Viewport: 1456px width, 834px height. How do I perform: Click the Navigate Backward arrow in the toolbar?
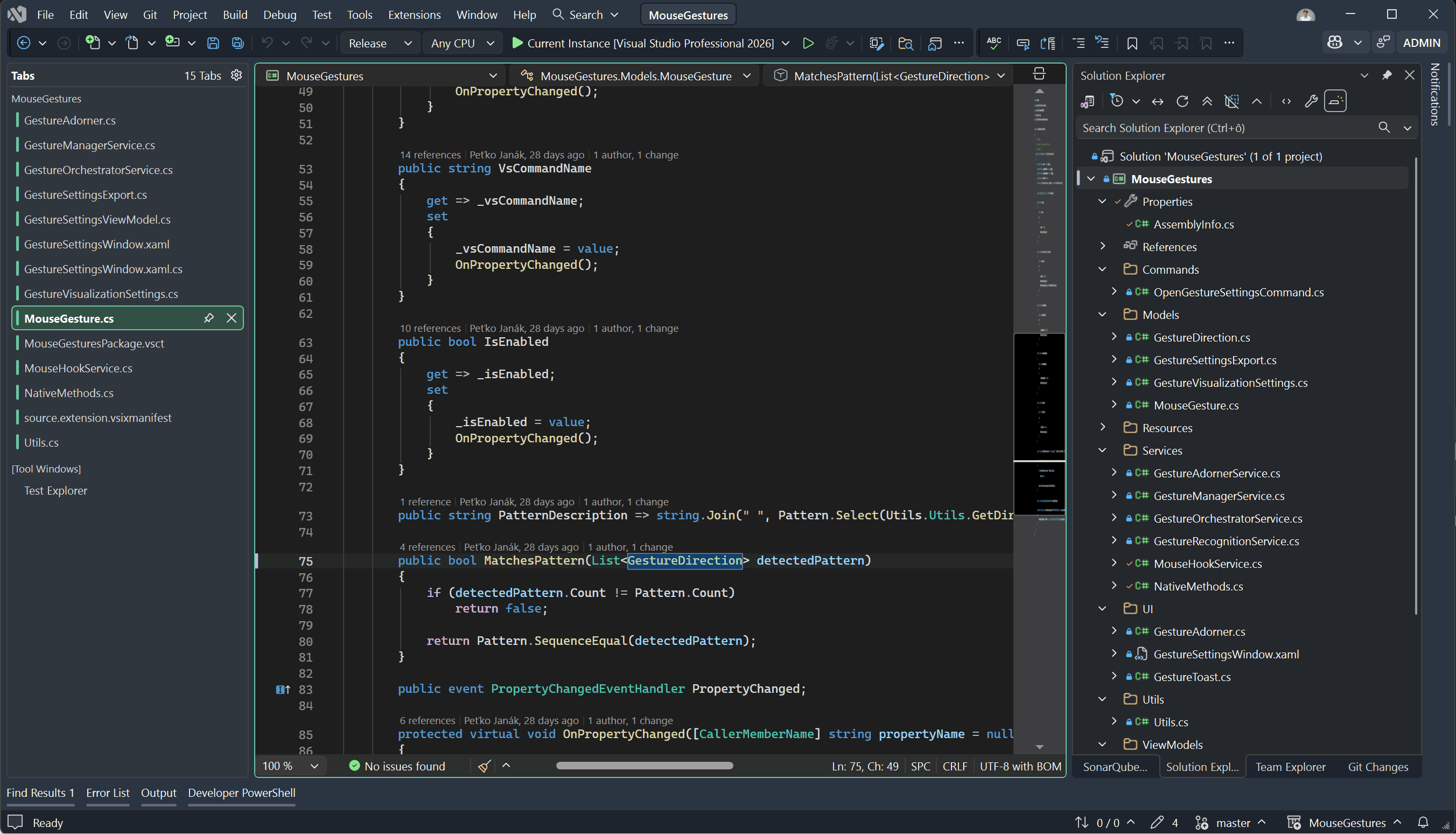point(24,43)
